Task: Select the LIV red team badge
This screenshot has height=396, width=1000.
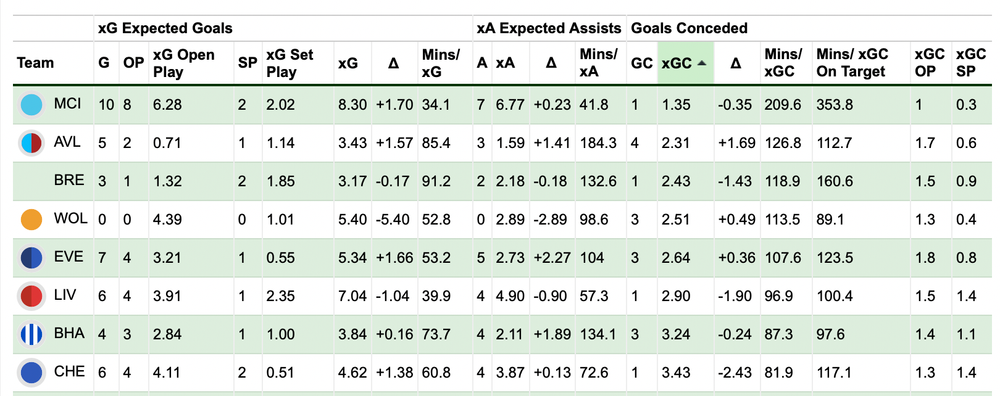Action: click(x=31, y=296)
